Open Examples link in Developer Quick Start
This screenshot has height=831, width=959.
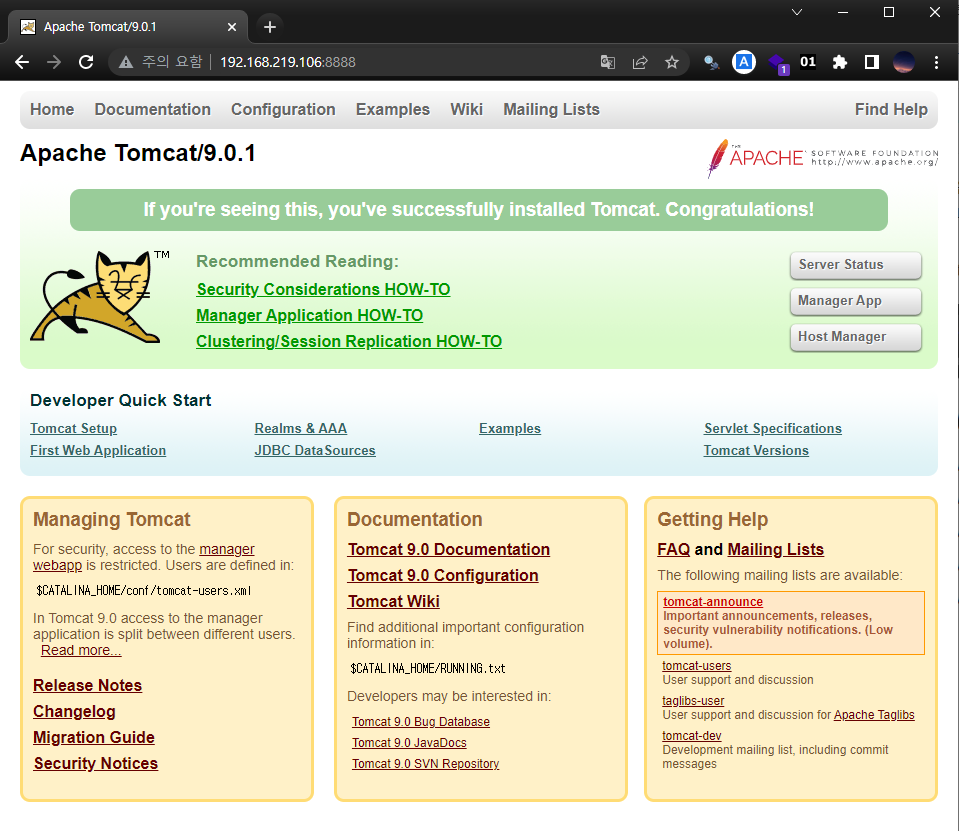pos(509,429)
